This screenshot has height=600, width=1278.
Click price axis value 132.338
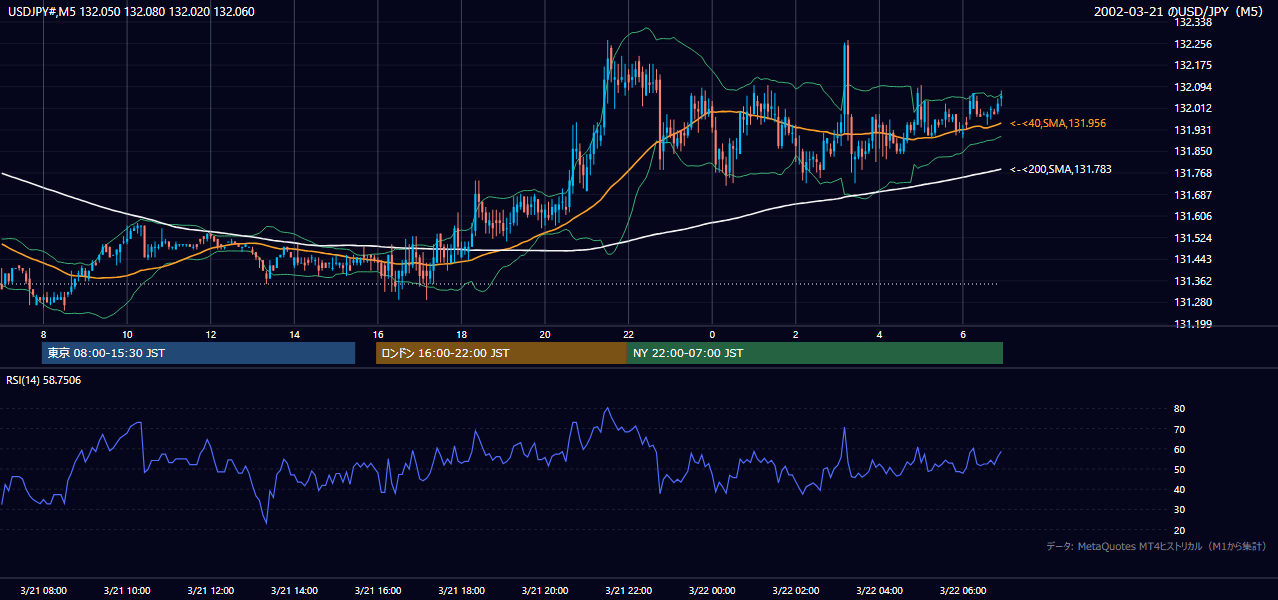(x=1193, y=22)
